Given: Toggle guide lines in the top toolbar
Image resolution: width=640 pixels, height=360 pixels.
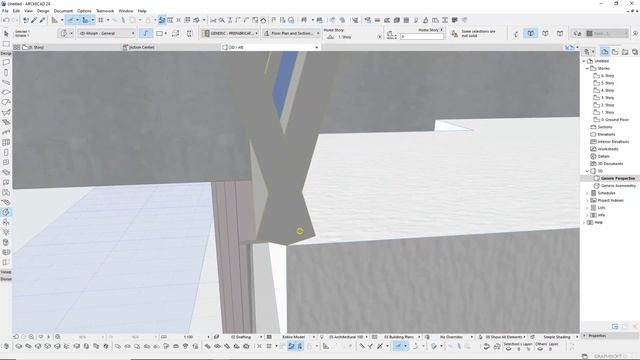Looking at the screenshot, I should 71,20.
